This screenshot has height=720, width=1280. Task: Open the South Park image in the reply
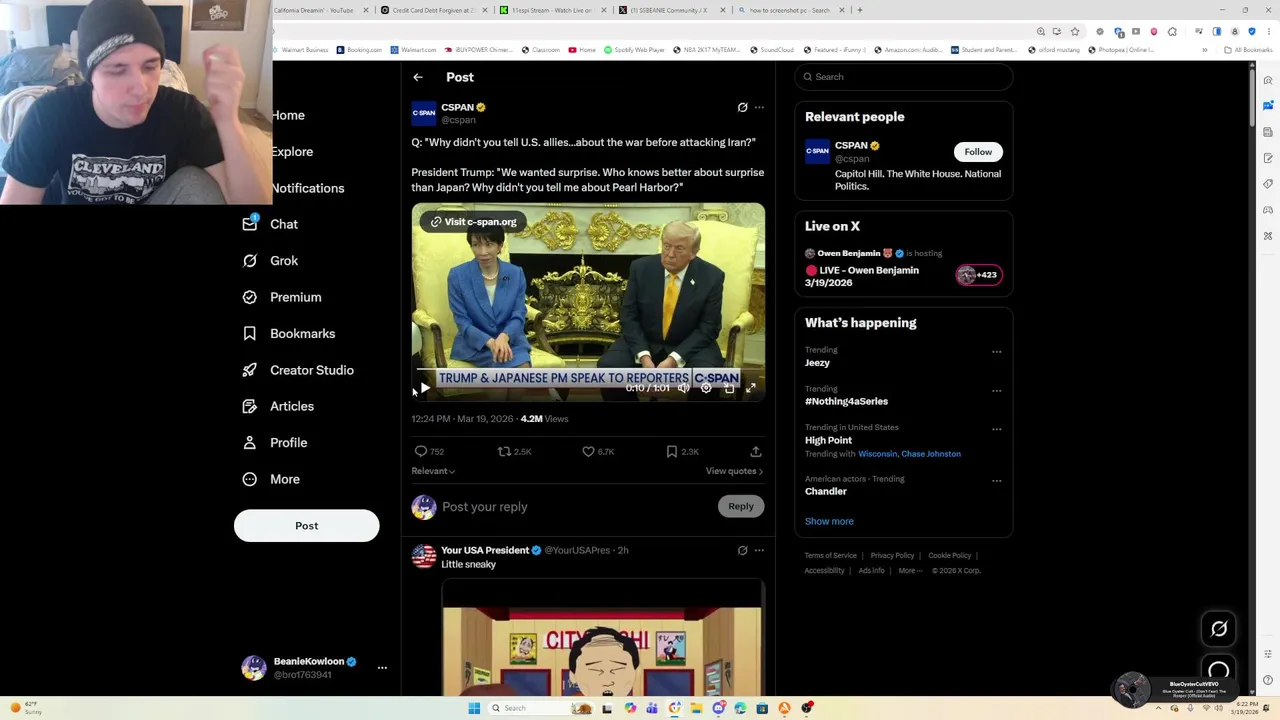602,638
